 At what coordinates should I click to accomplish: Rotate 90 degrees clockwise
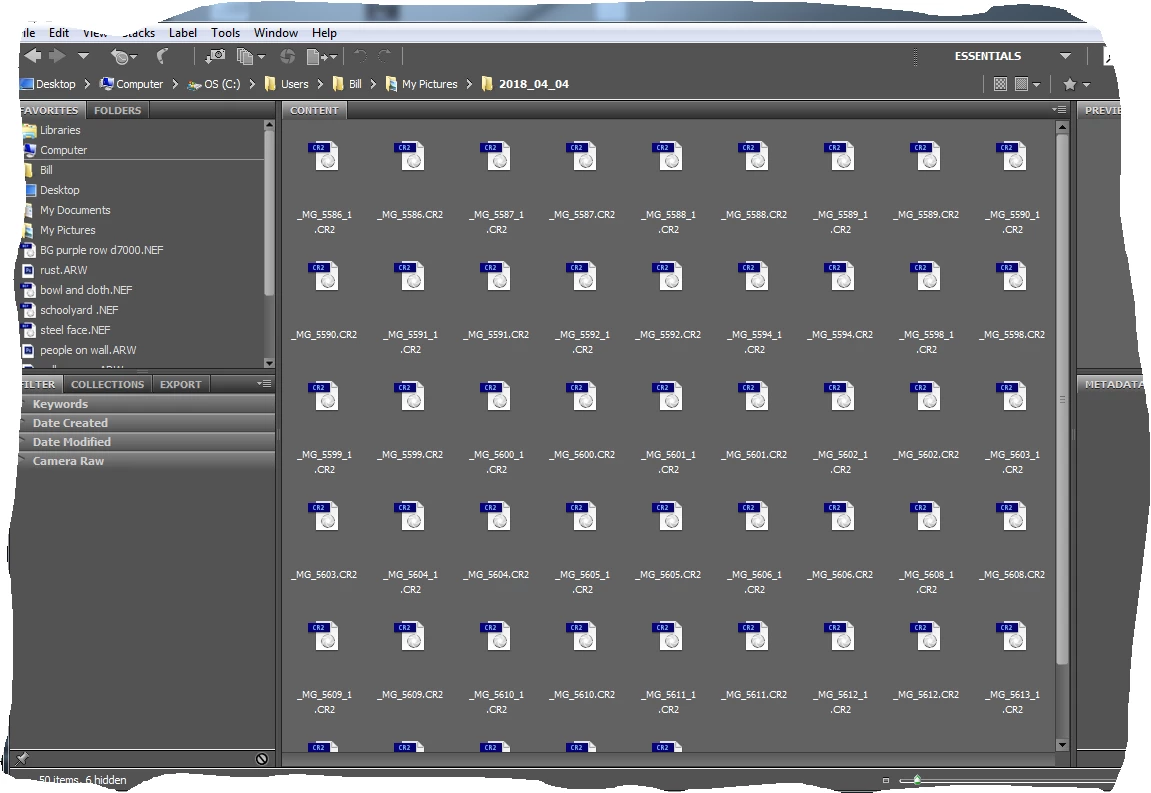coord(385,56)
